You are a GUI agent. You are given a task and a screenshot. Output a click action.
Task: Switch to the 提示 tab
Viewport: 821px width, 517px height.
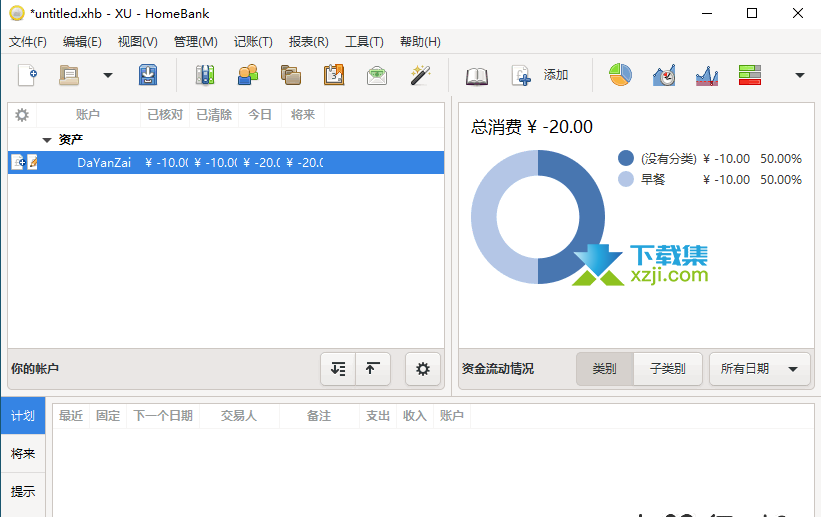click(x=23, y=491)
